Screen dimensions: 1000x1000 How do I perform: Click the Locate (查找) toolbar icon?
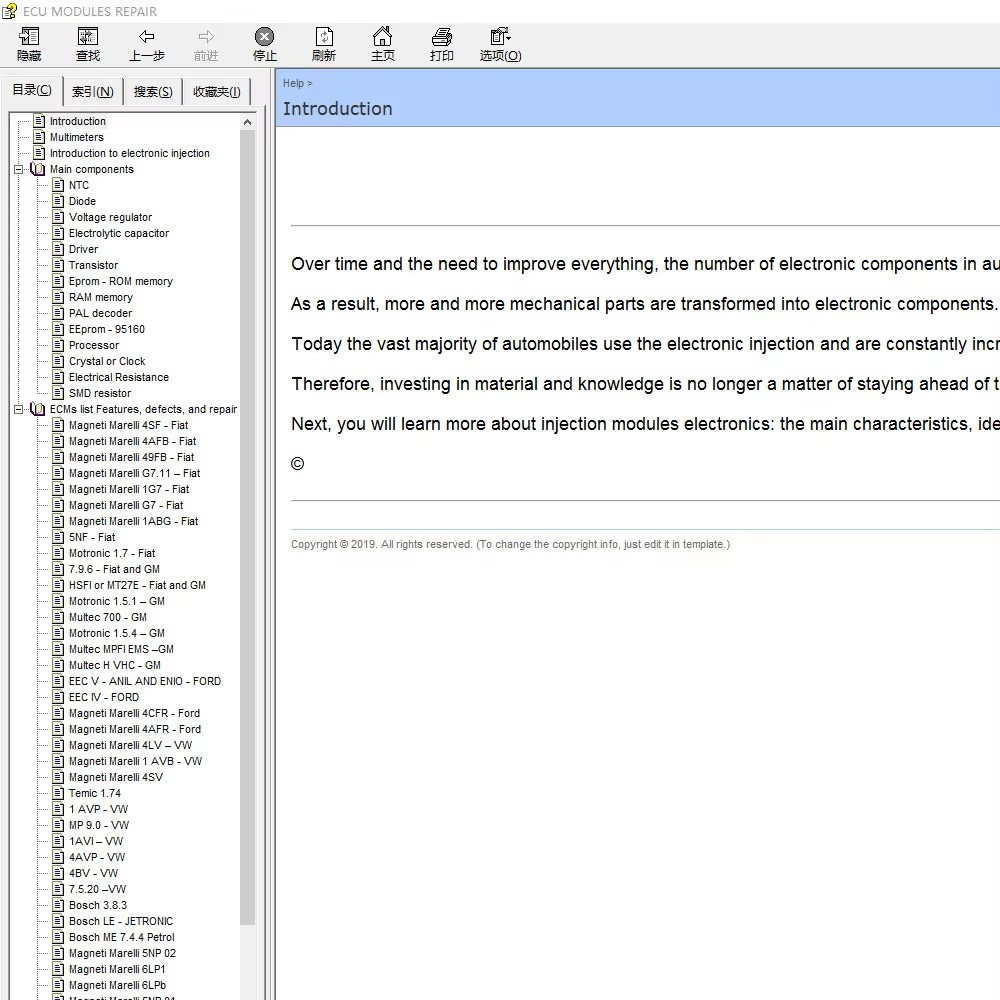87,44
